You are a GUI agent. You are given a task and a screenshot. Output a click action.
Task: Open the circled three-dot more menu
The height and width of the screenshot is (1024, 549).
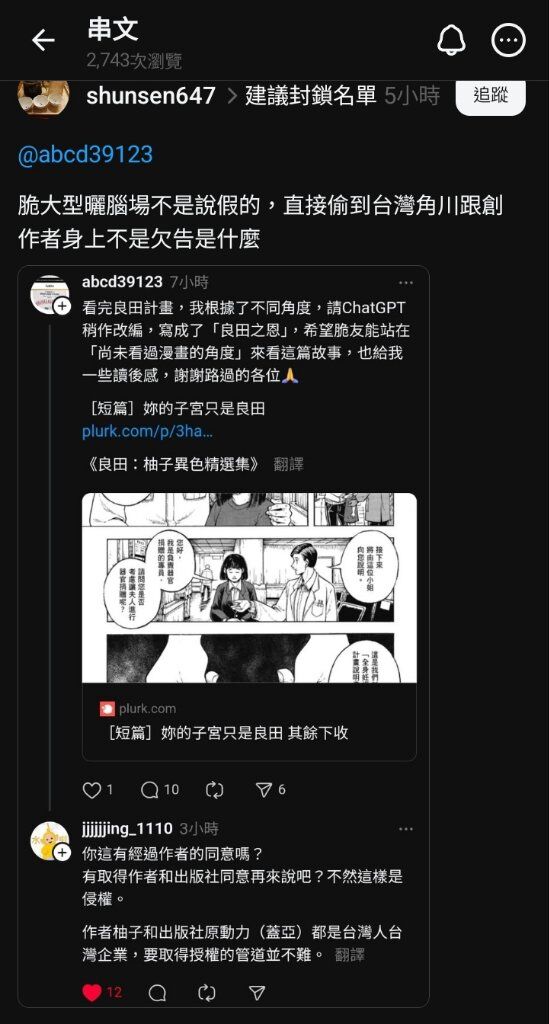(x=508, y=40)
